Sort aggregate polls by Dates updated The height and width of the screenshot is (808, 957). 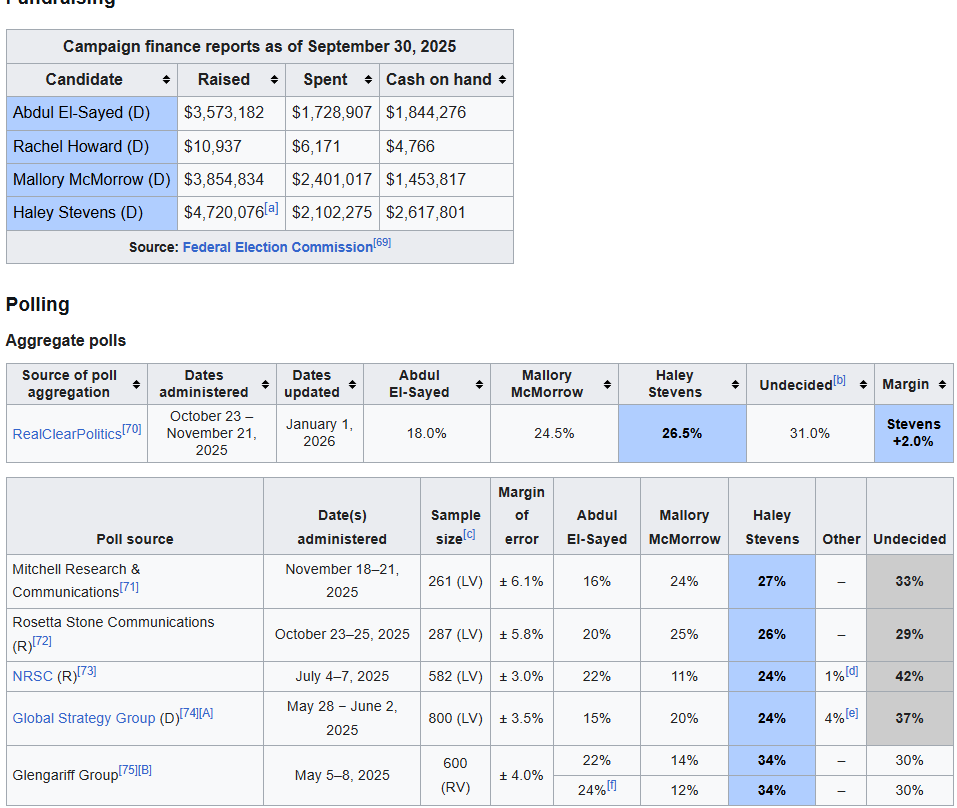click(352, 384)
